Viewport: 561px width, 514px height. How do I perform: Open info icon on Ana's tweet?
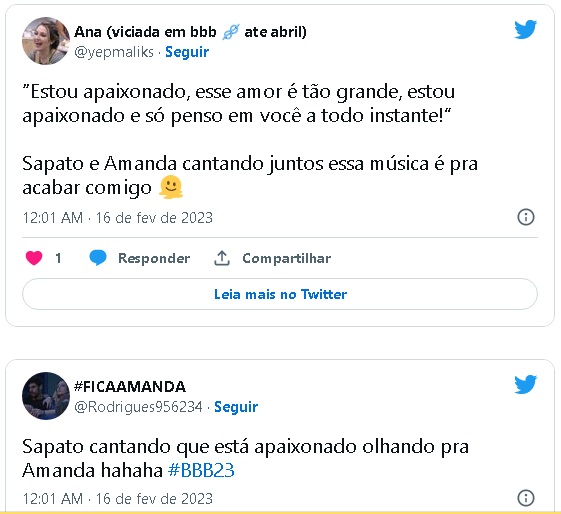coord(526,217)
